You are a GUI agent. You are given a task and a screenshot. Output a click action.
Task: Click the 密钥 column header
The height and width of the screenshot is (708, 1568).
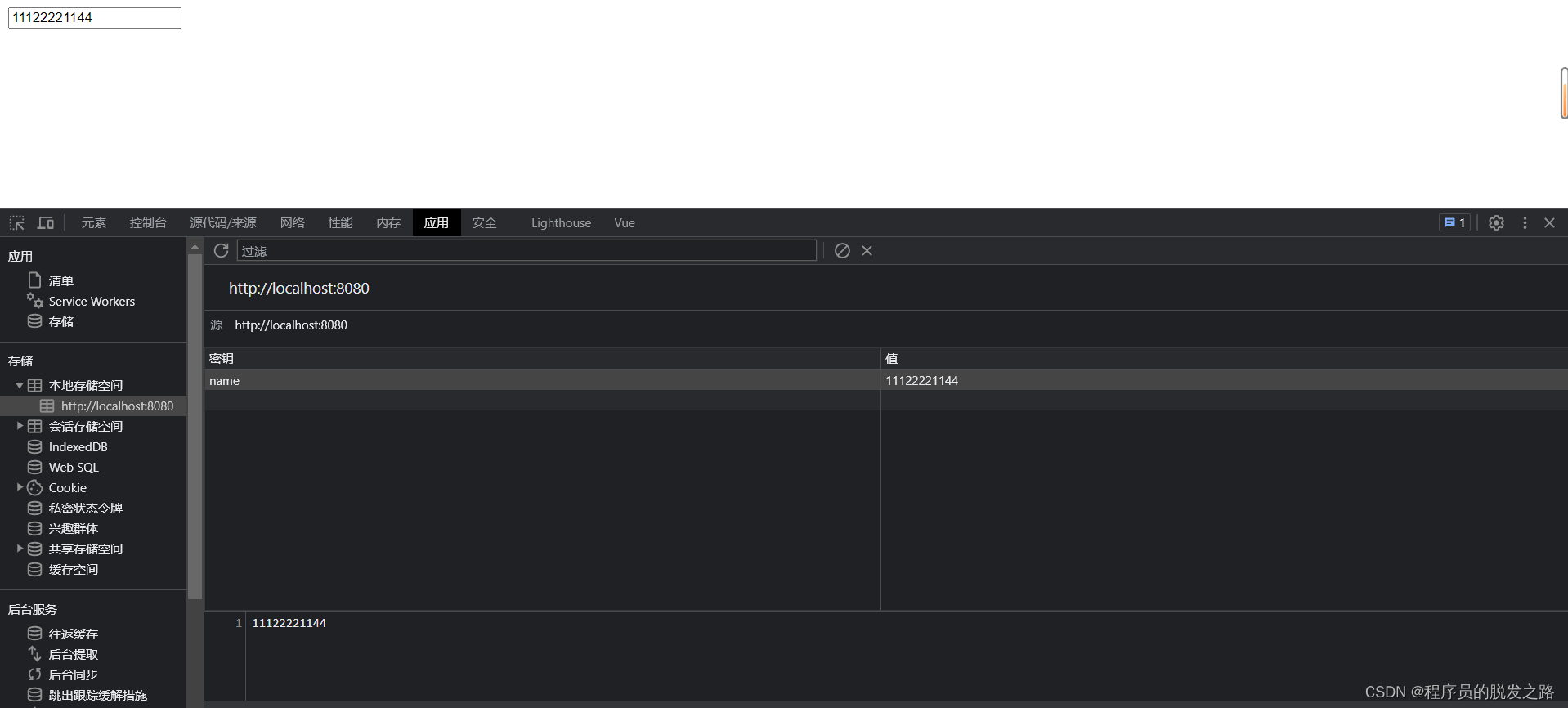coord(542,358)
